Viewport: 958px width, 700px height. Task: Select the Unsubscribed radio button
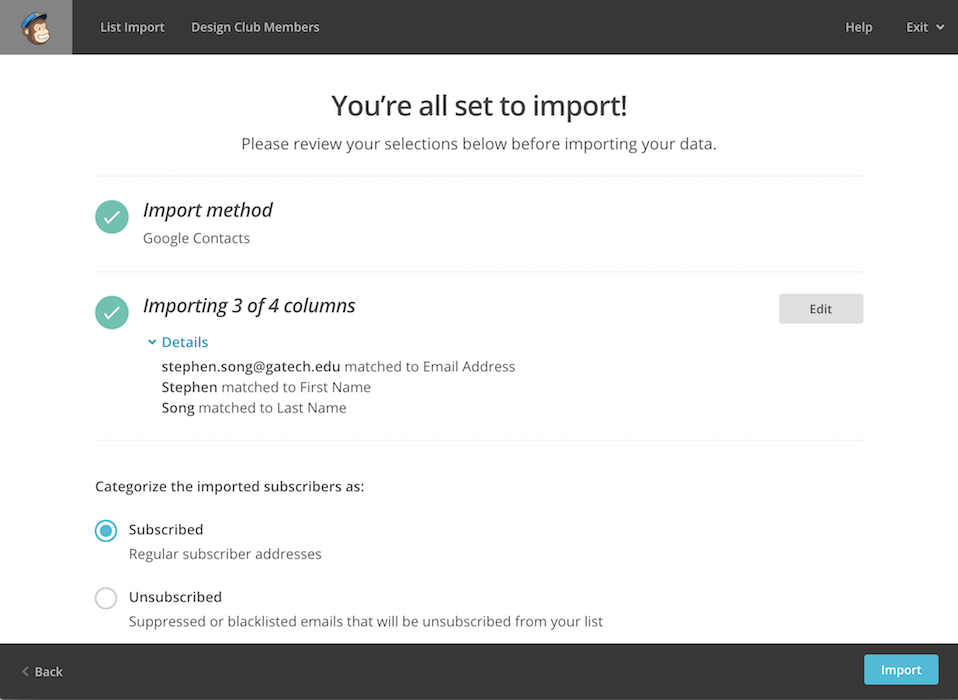pyautogui.click(x=106, y=598)
